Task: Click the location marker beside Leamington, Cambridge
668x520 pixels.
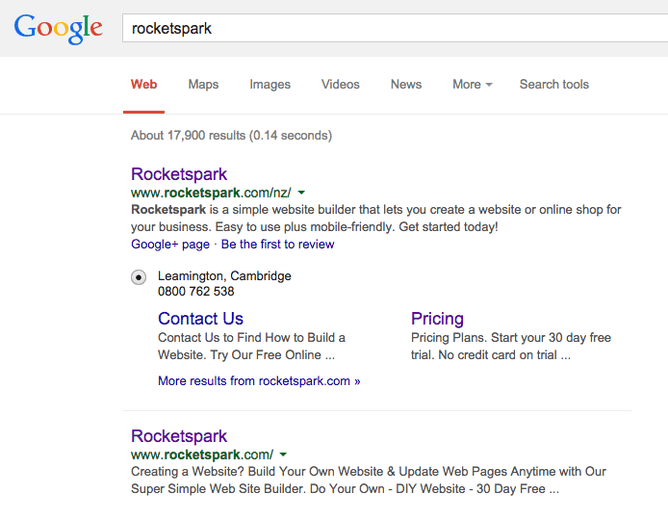Action: [x=138, y=277]
